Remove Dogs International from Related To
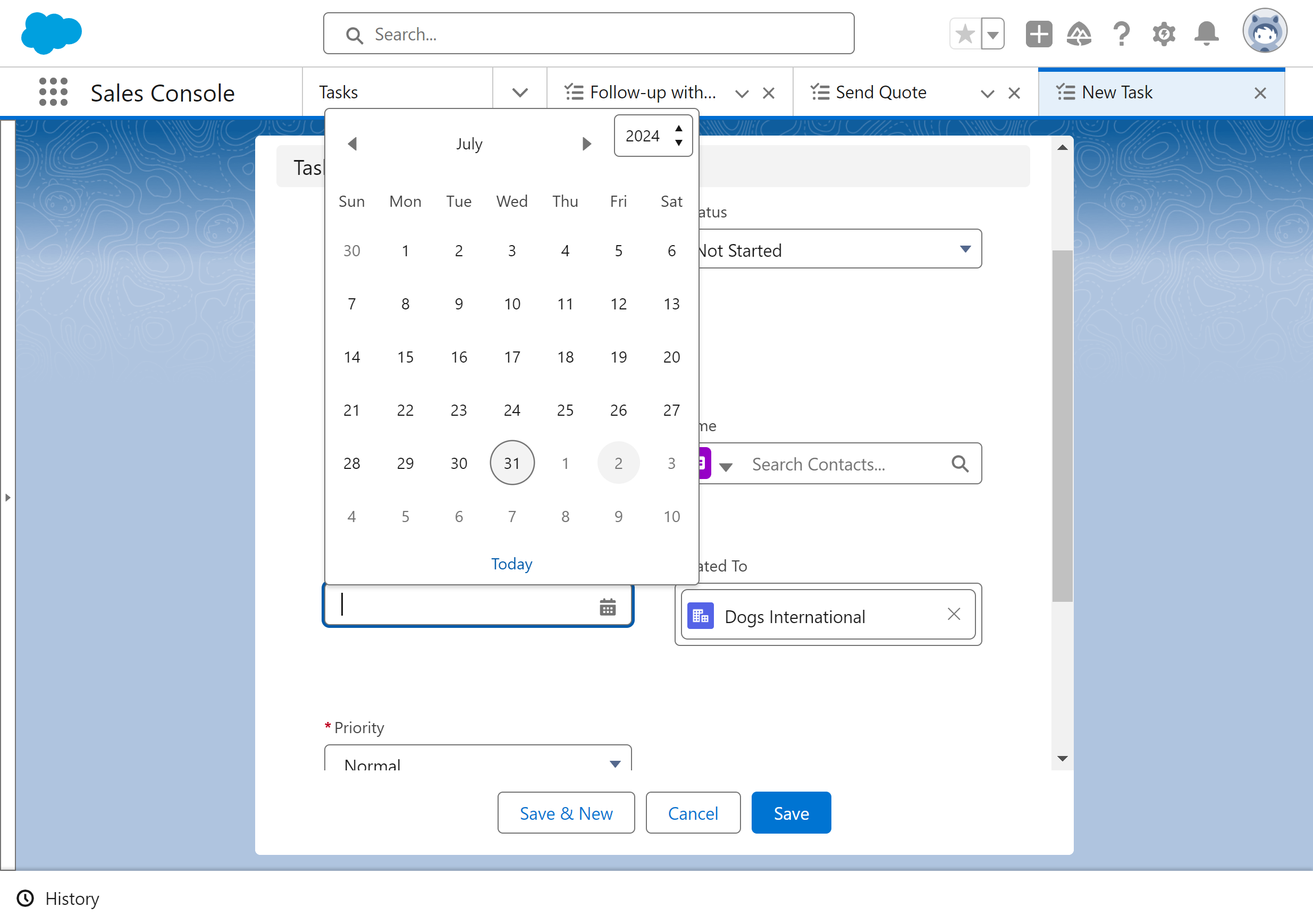This screenshot has width=1313, height=924. click(953, 614)
